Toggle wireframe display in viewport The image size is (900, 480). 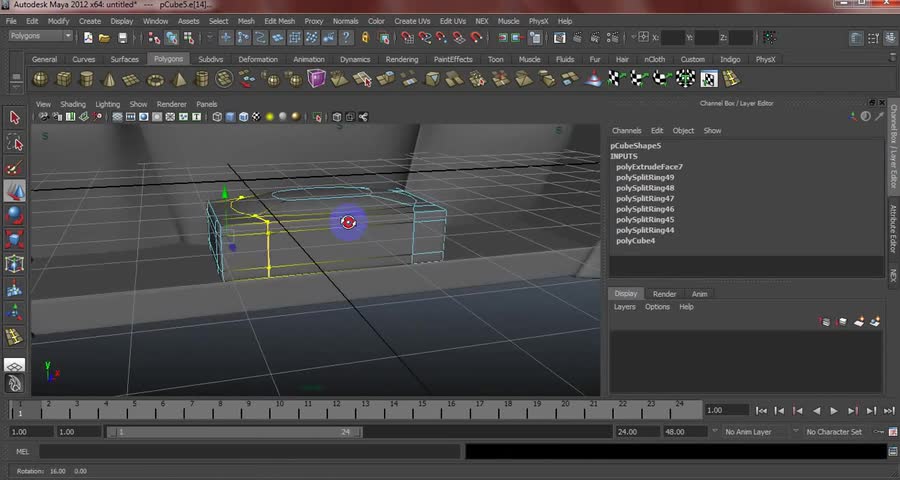[217, 117]
